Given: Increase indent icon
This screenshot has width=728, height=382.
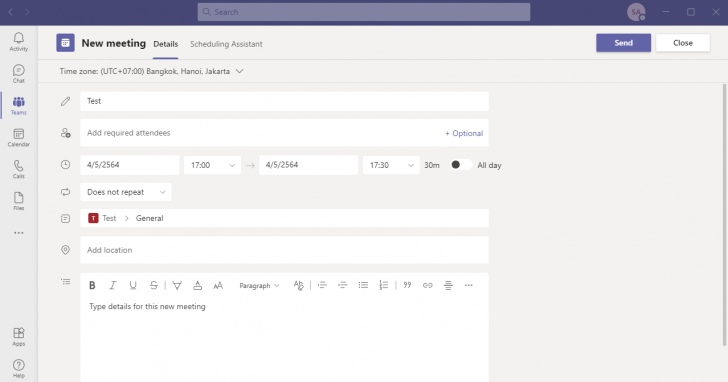Looking at the screenshot, I should pyautogui.click(x=343, y=285).
